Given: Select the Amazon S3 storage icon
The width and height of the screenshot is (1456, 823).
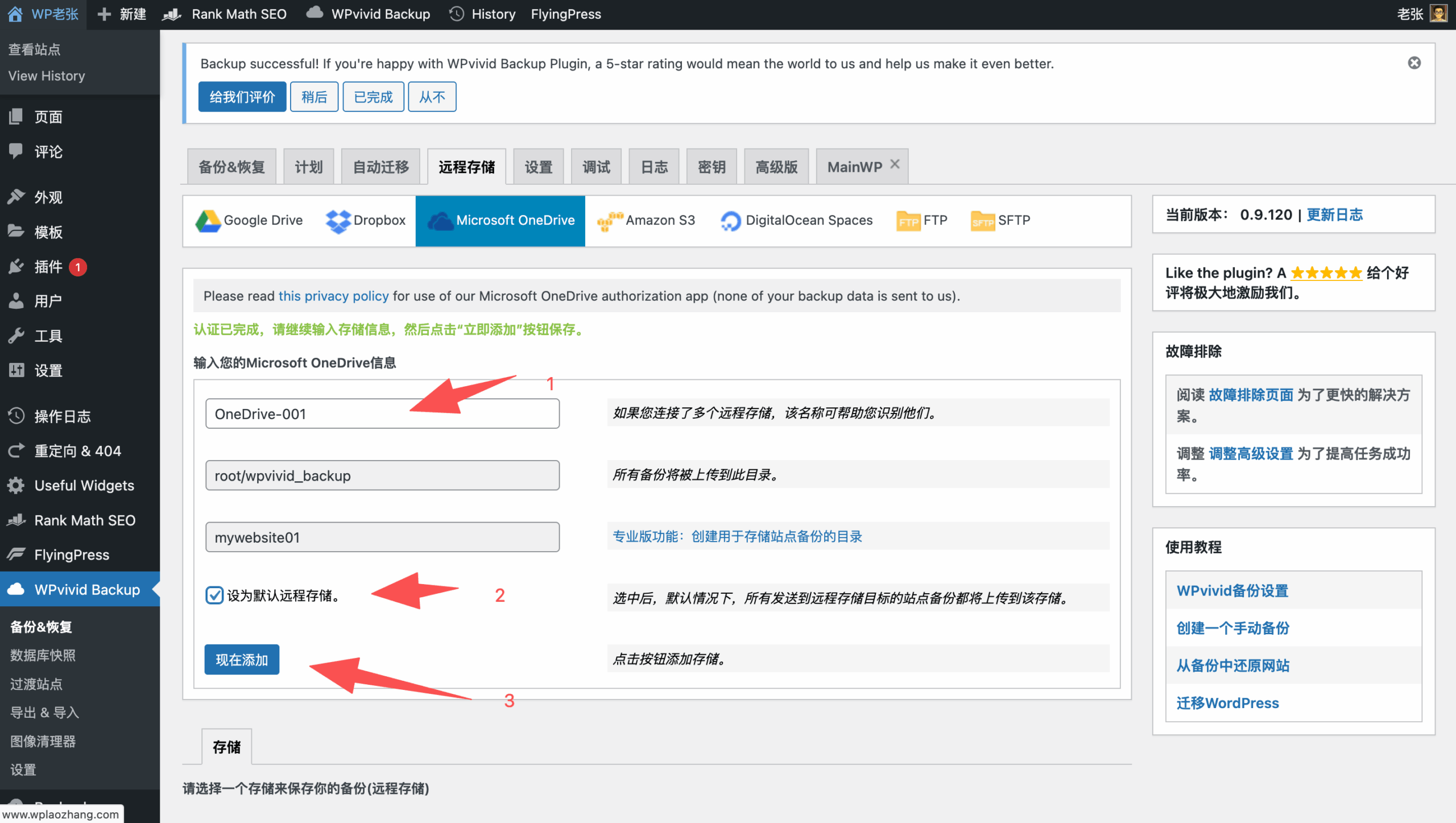Looking at the screenshot, I should pyautogui.click(x=610, y=221).
